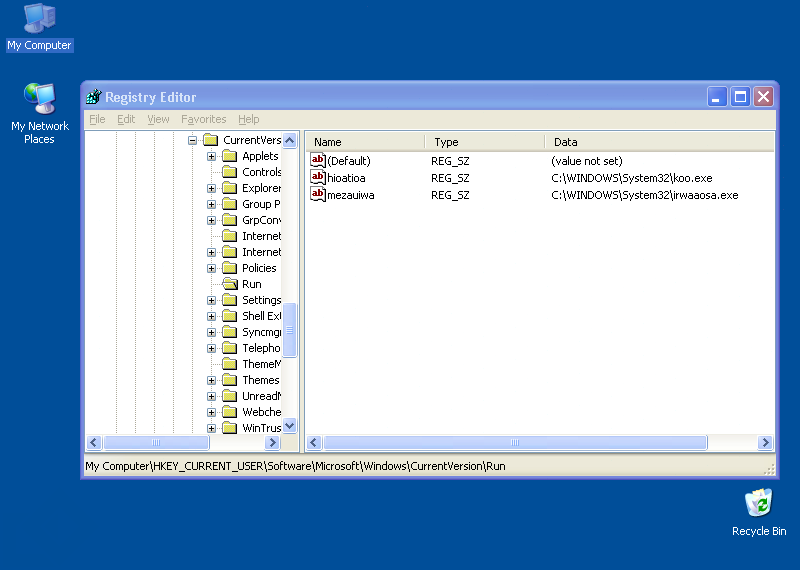Expand the Group P tree node
The image size is (800, 570).
click(x=211, y=204)
